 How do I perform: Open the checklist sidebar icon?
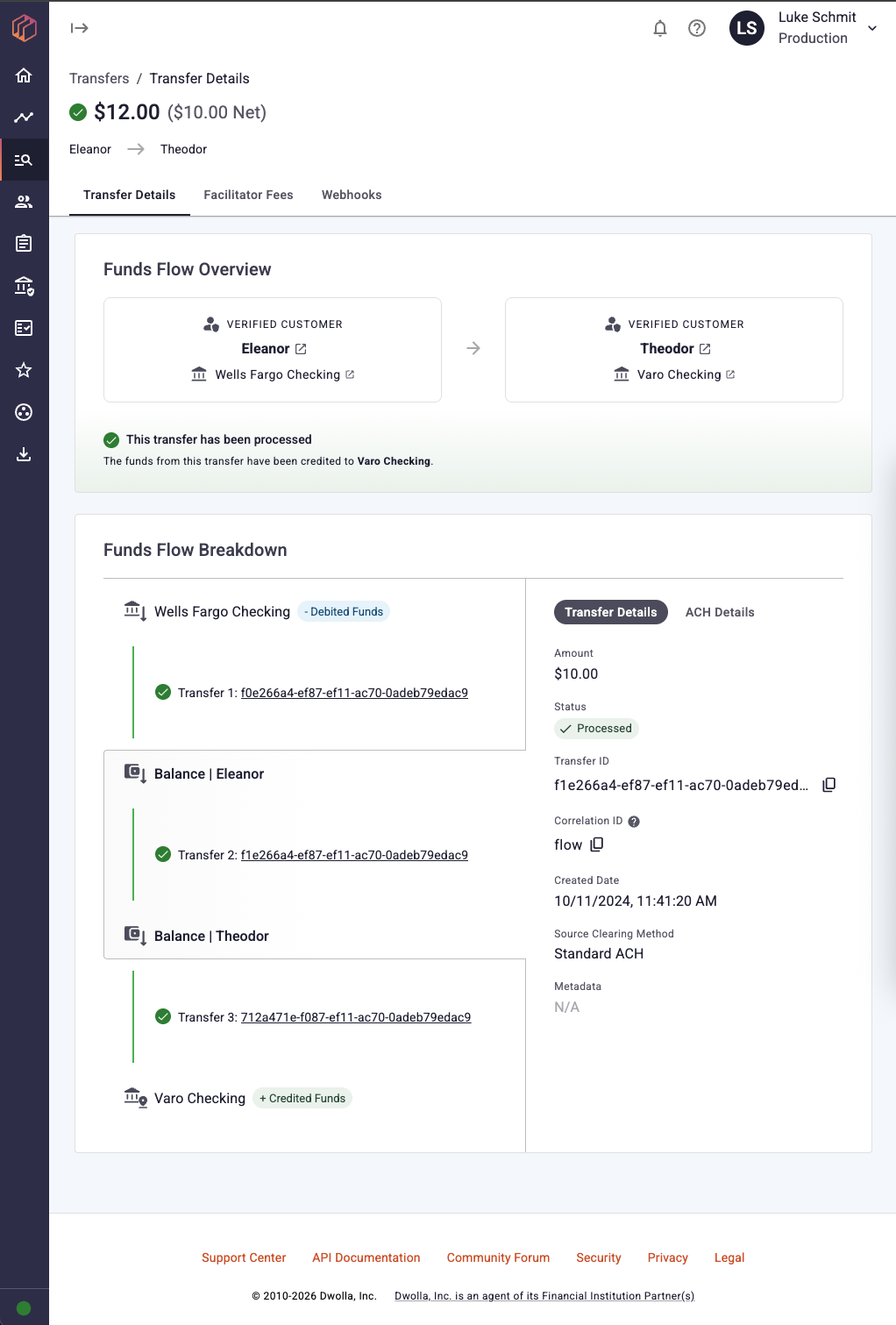24,328
